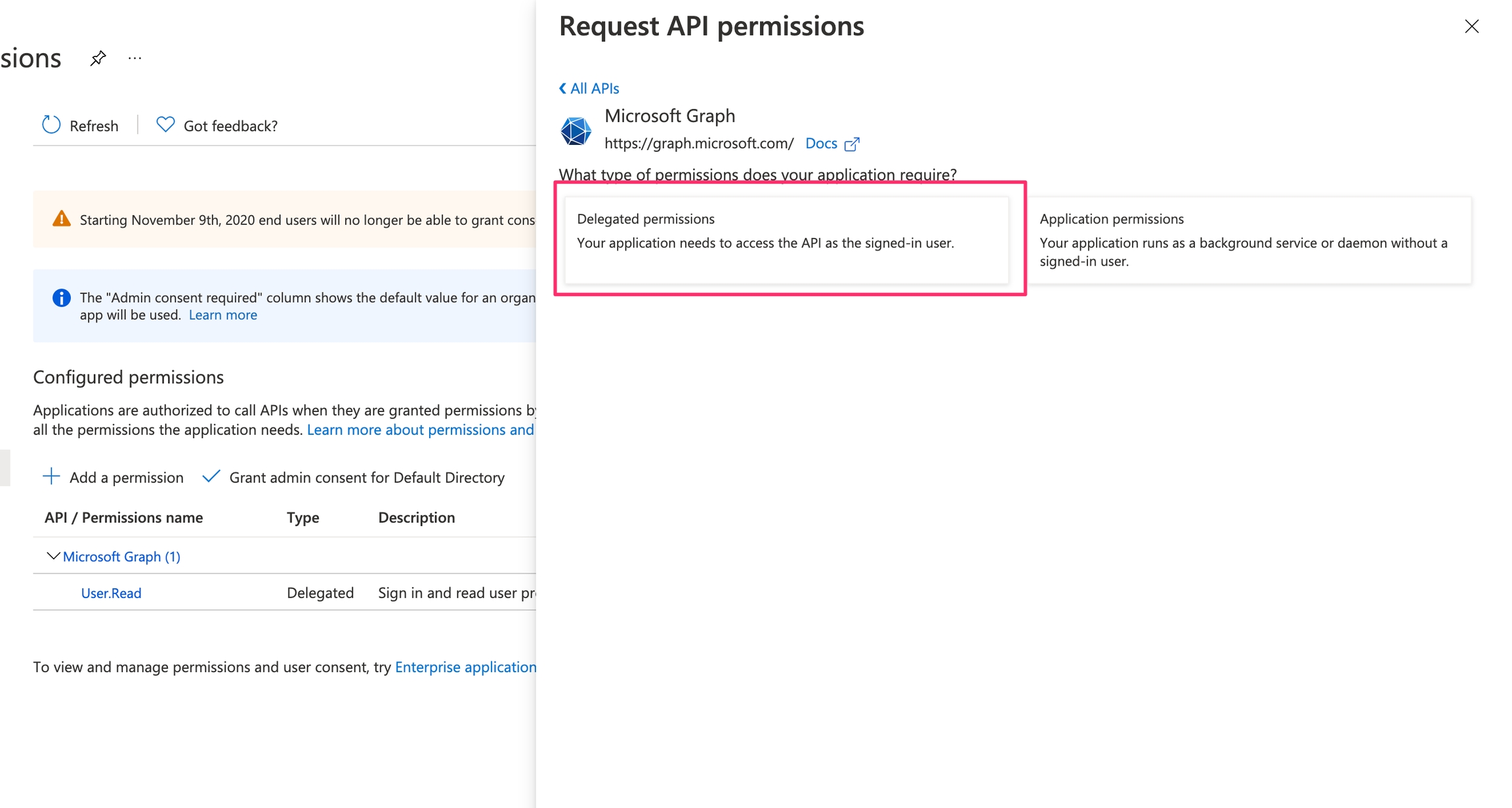
Task: Open Docs external link icon
Action: coord(852,144)
